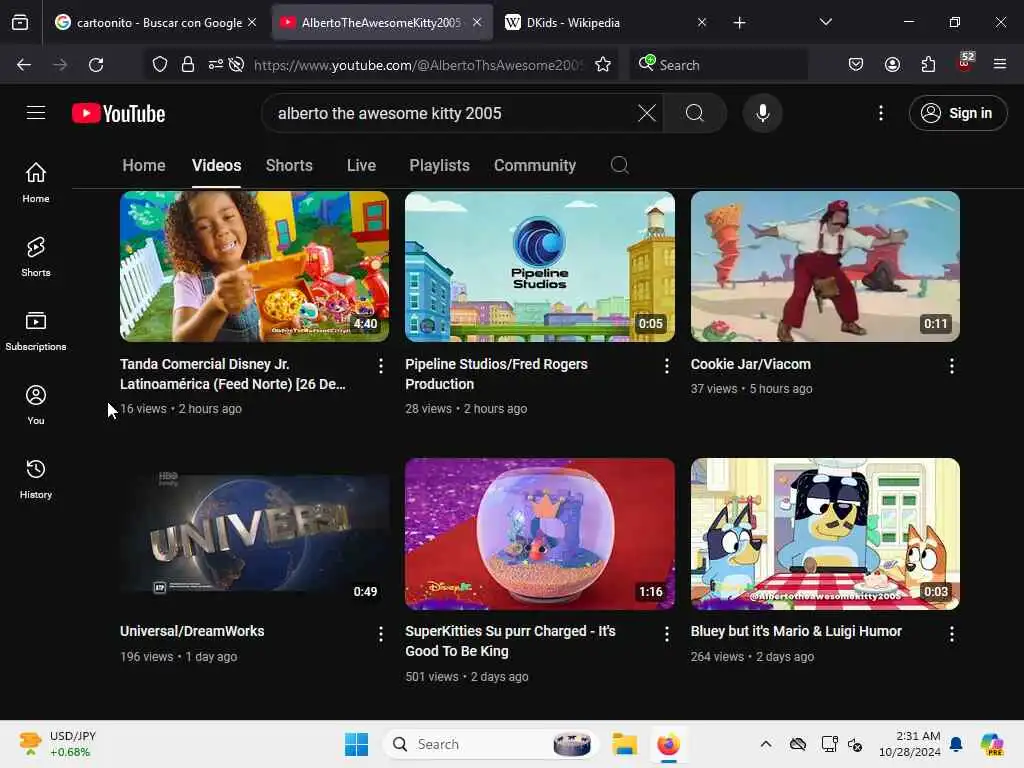
Task: Click the Firefox URL address bar
Action: pos(418,65)
